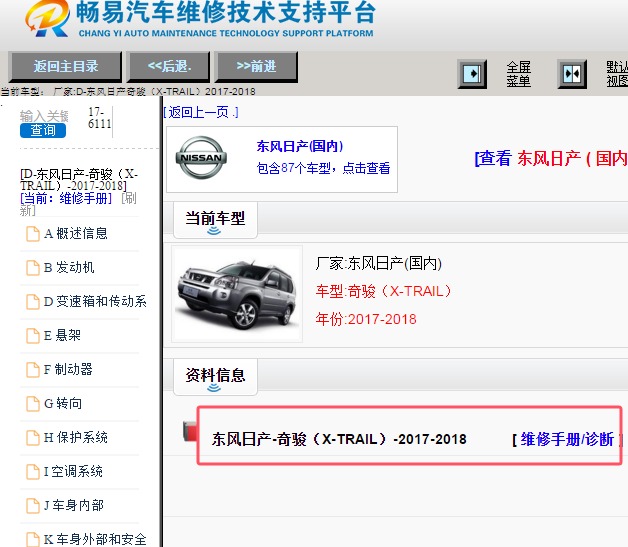This screenshot has width=628, height=547.
Task: Click the page icon beside A 概述信息
Action: click(x=33, y=234)
